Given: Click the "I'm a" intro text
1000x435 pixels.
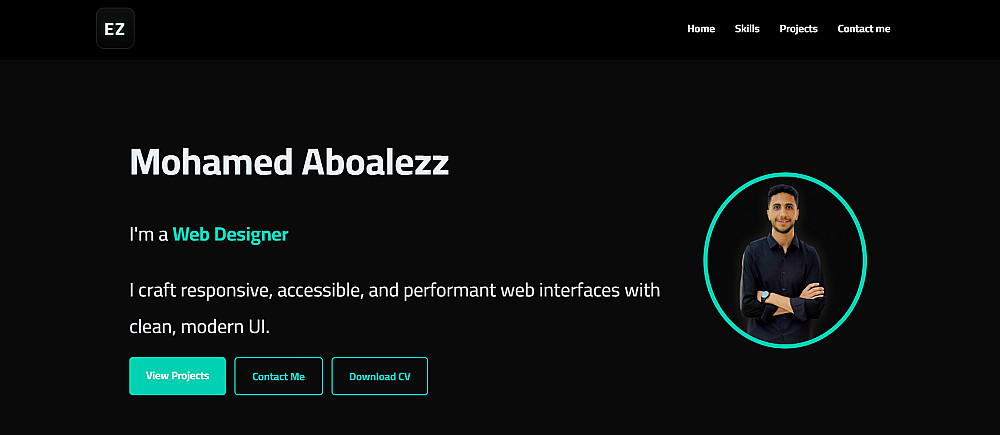Looking at the screenshot, I should pos(148,235).
